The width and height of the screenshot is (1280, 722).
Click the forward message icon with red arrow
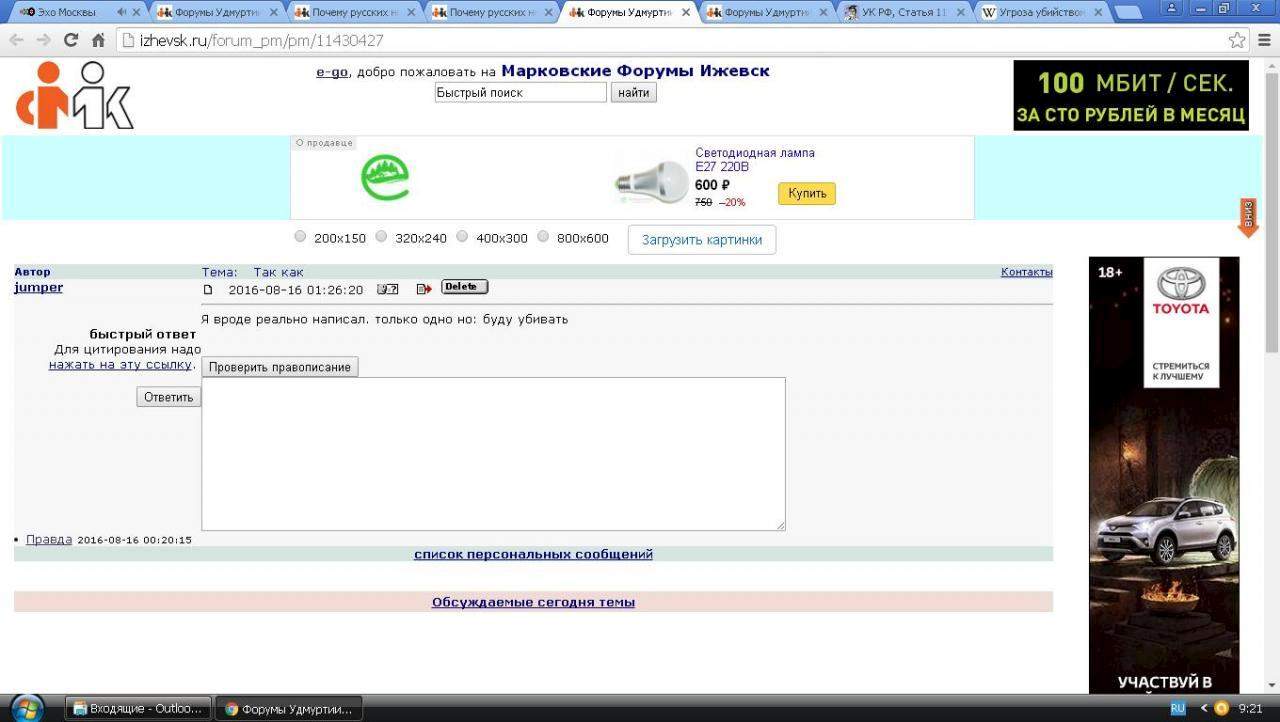423,289
